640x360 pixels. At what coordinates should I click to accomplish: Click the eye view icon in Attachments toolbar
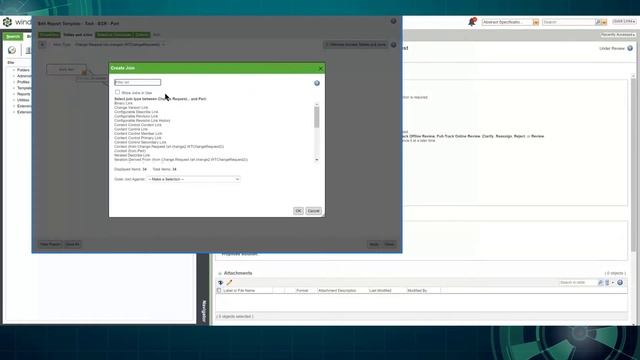(x=220, y=282)
